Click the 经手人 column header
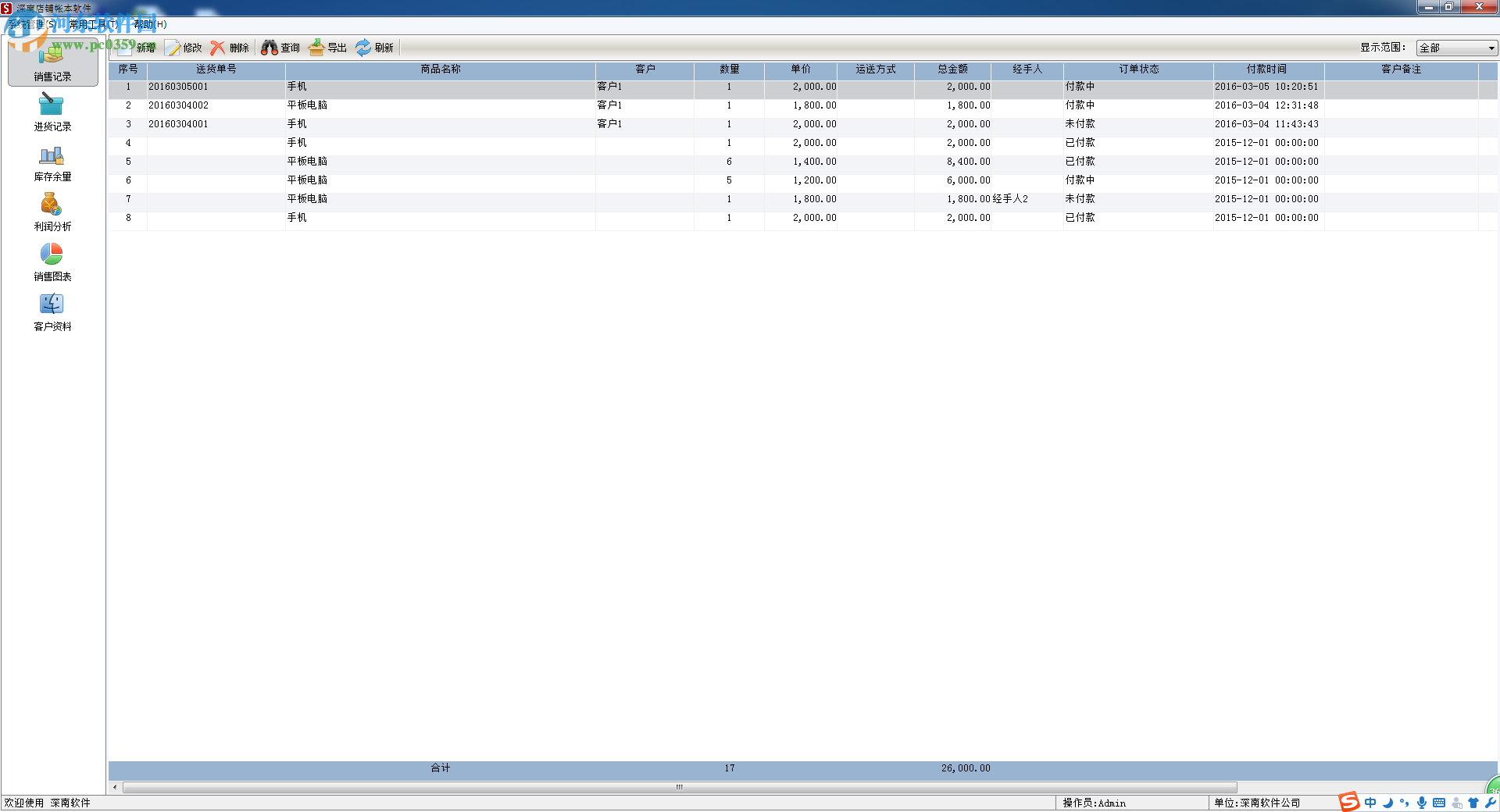 pos(1027,69)
